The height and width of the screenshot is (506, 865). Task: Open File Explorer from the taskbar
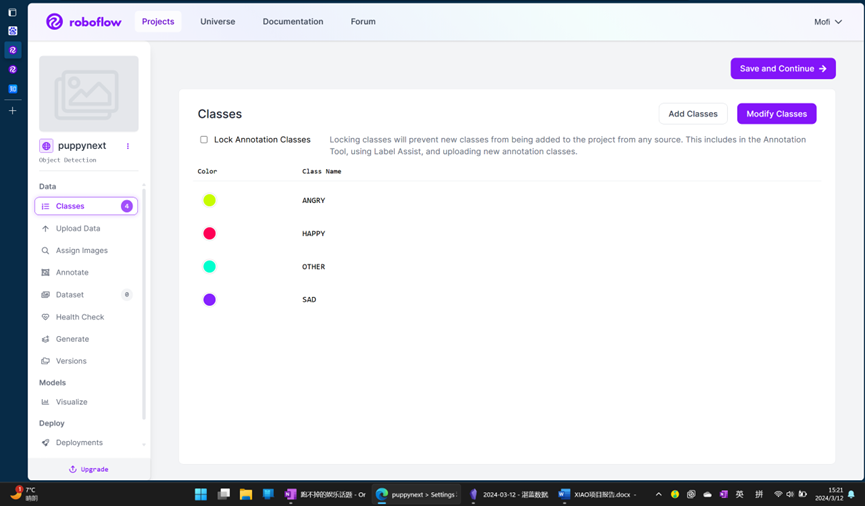tap(245, 494)
